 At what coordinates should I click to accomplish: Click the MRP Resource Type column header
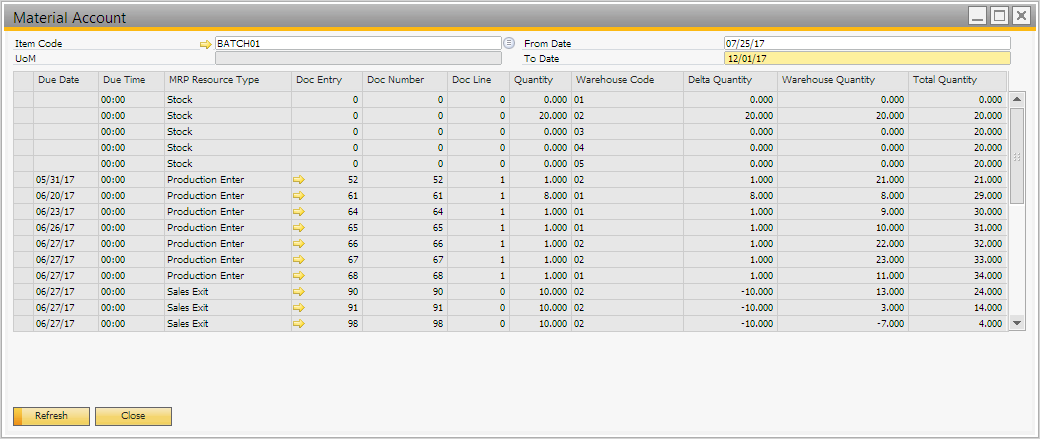[x=227, y=80]
